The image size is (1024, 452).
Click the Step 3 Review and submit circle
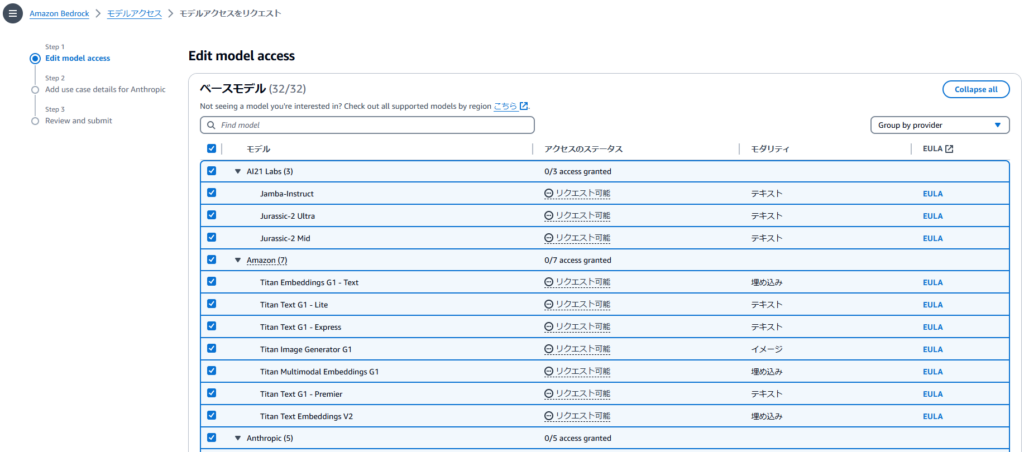pyautogui.click(x=35, y=121)
